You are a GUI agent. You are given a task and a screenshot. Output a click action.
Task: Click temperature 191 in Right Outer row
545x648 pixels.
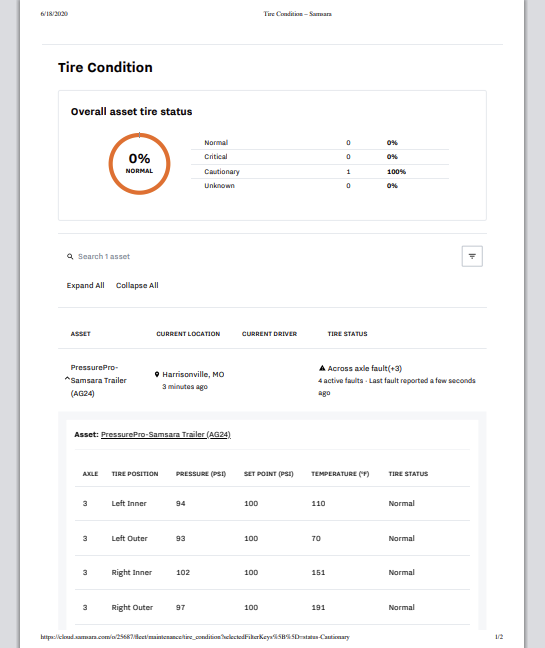318,608
